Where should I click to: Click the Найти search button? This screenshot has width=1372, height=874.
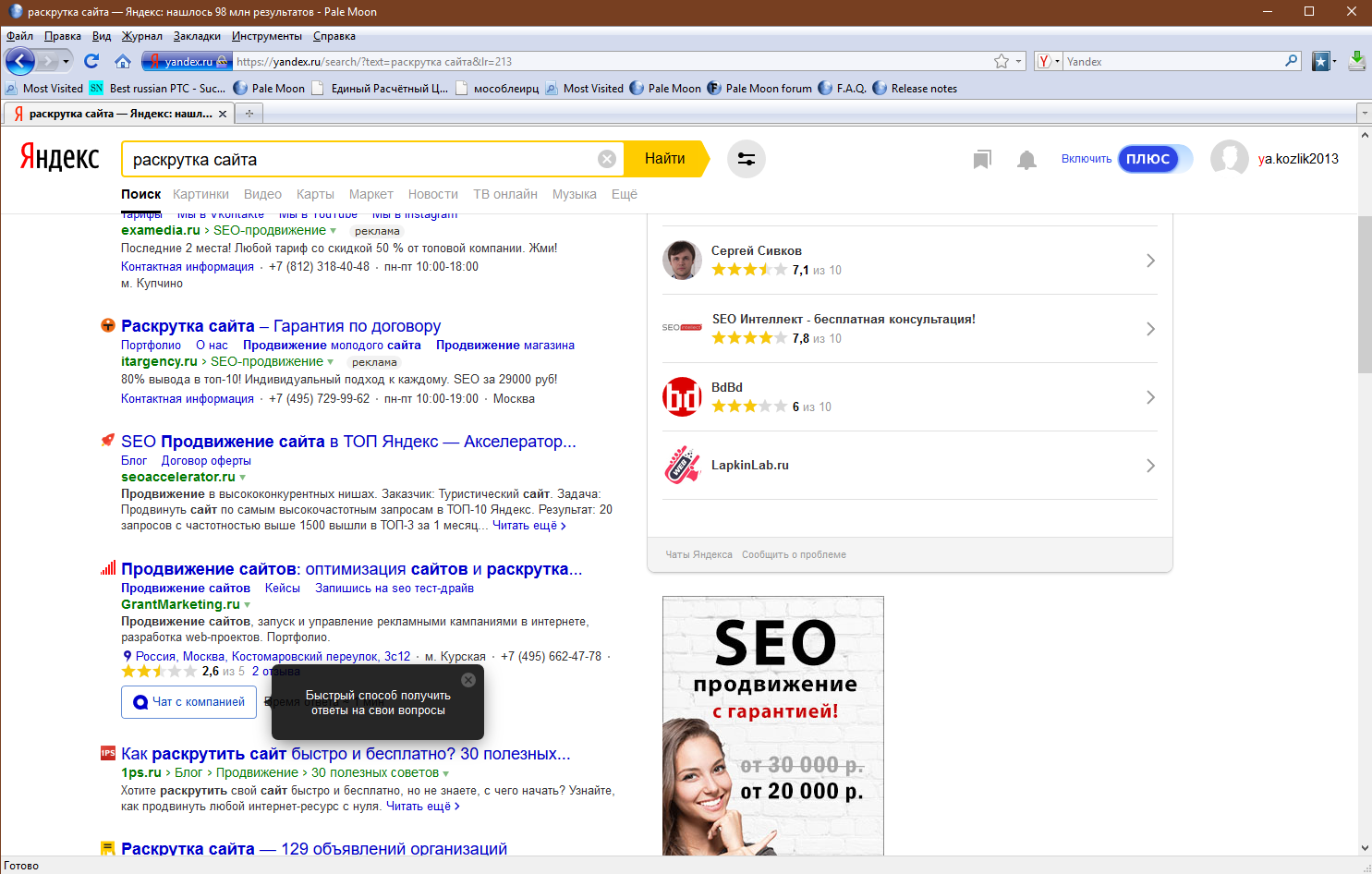pyautogui.click(x=665, y=159)
